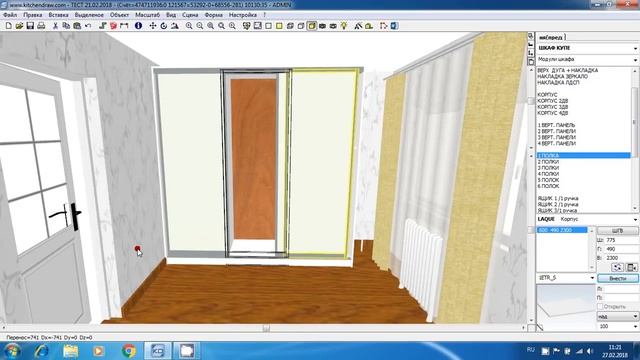Open the Сцена menu
640x360 pixels.
pos(190,15)
